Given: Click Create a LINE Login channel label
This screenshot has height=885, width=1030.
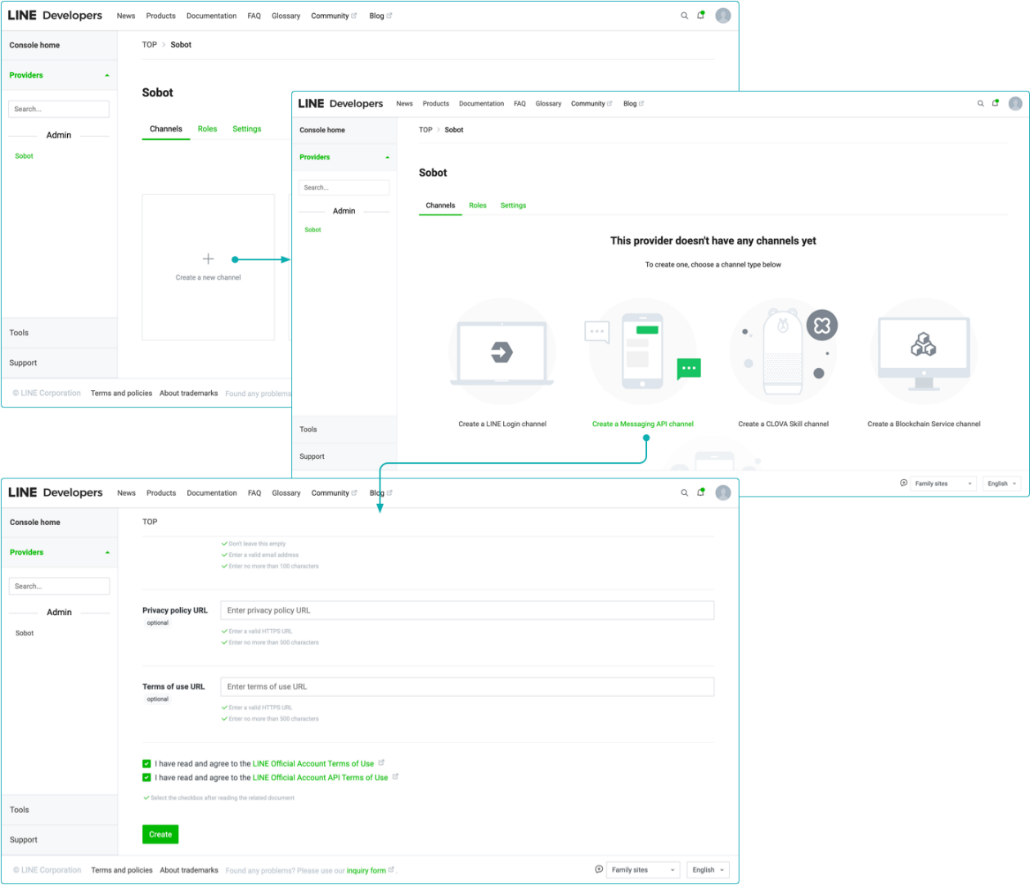Looking at the screenshot, I should tap(502, 424).
